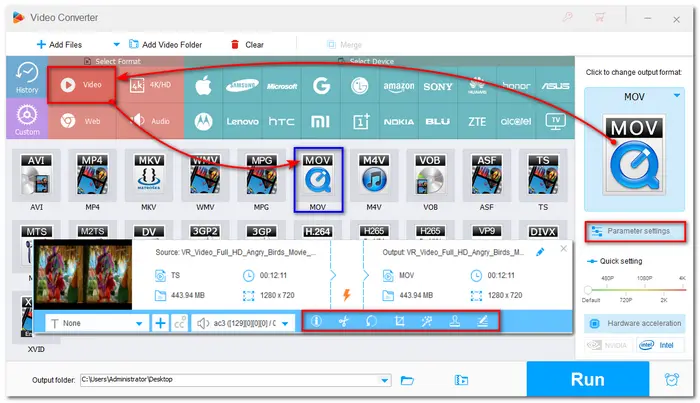Viewport: 700px width, 403px height.
Task: Expand the subtitle None dropdown
Action: click(x=139, y=324)
